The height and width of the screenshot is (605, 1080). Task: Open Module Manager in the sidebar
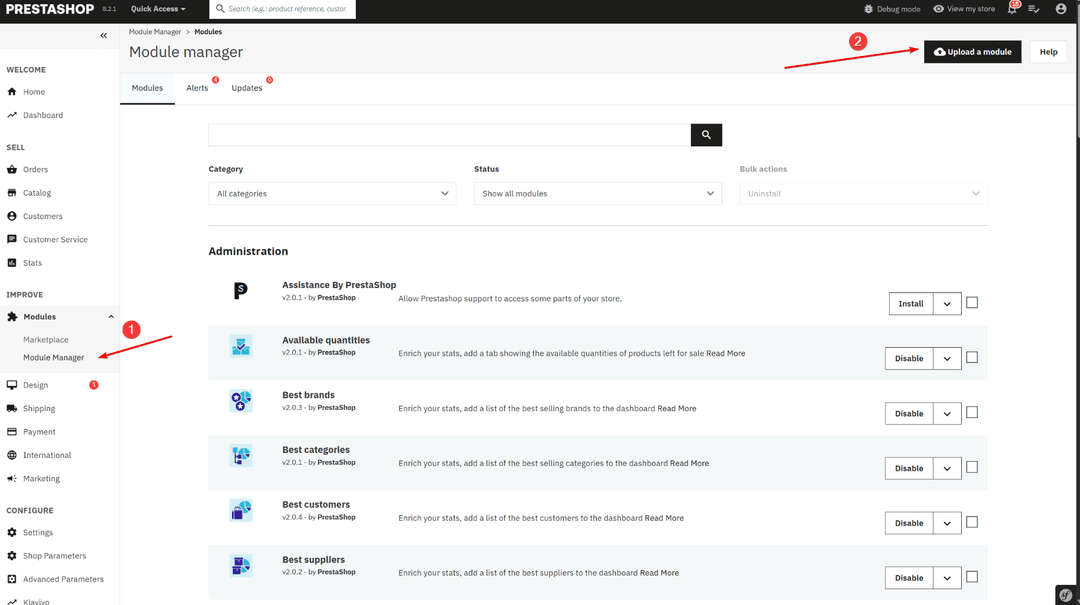point(54,358)
